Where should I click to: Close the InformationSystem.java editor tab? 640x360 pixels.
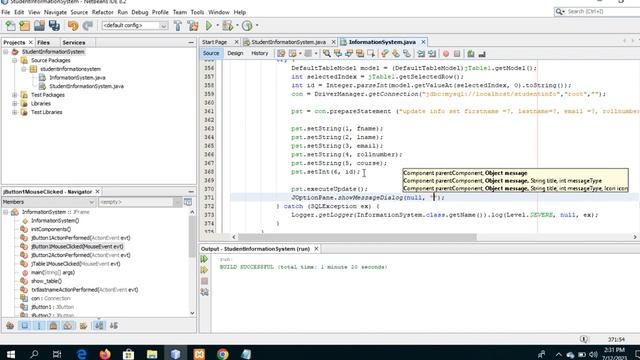click(x=423, y=42)
